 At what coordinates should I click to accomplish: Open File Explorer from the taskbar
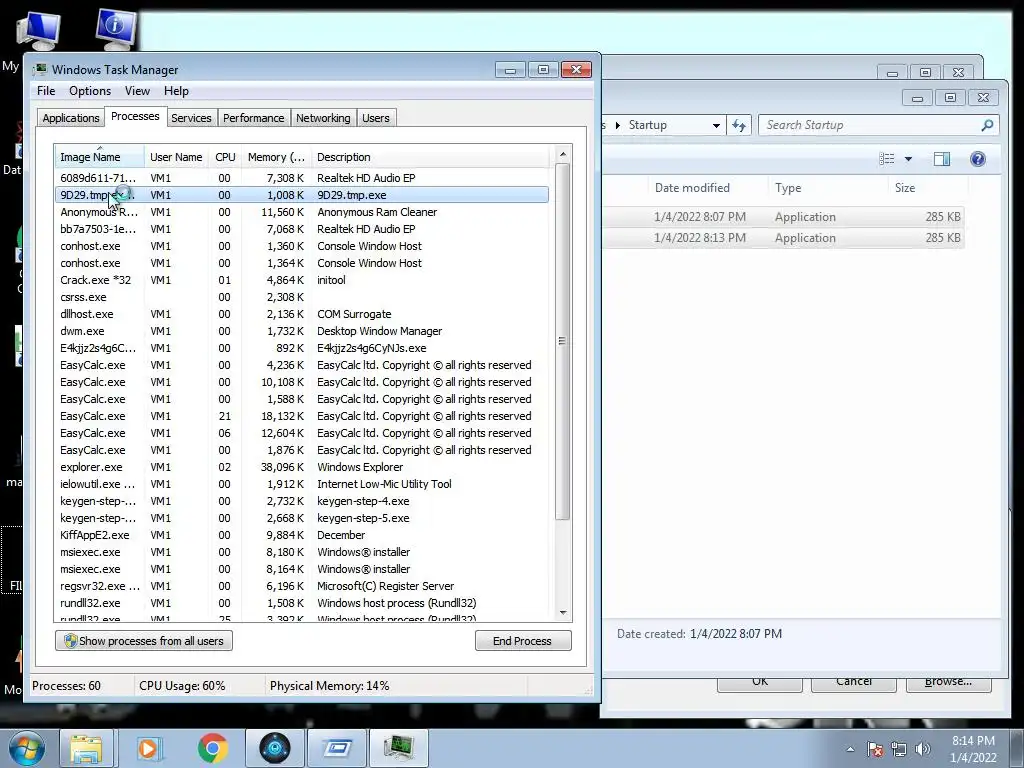[87, 748]
